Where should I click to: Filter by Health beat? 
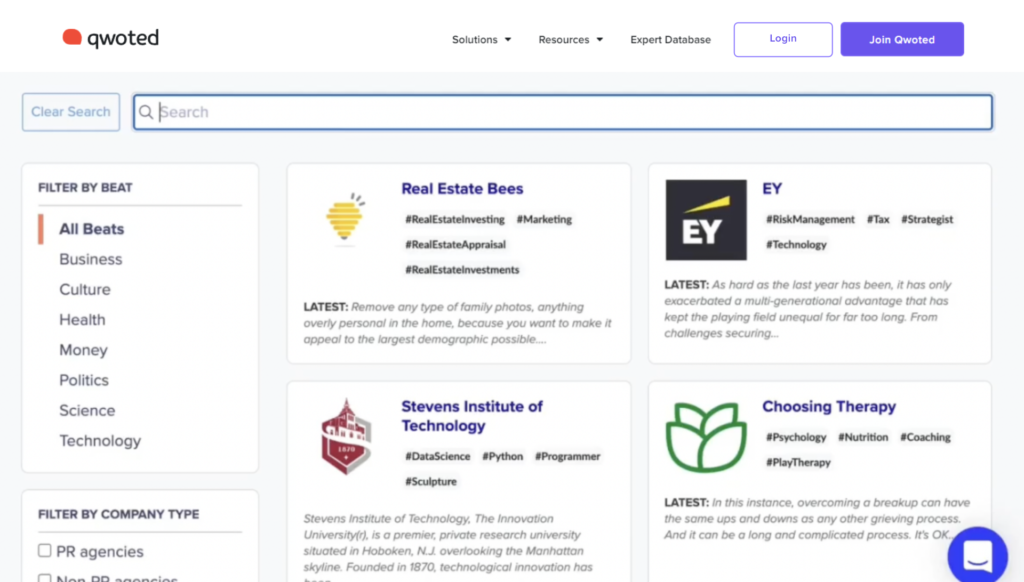point(82,319)
